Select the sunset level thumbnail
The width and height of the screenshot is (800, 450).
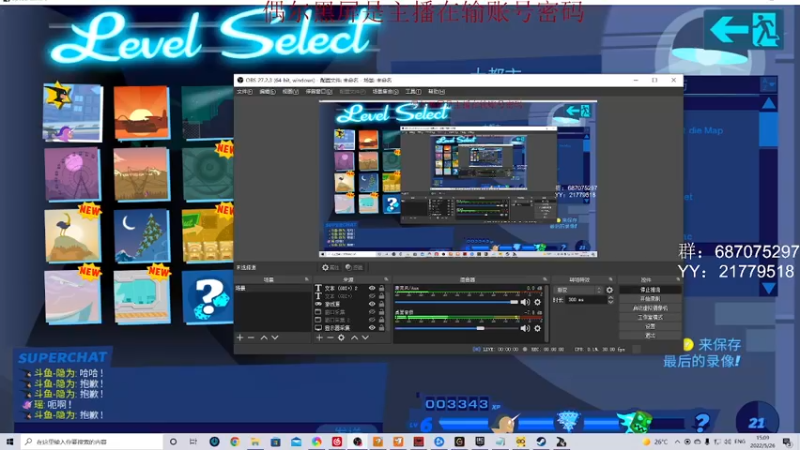click(x=141, y=112)
